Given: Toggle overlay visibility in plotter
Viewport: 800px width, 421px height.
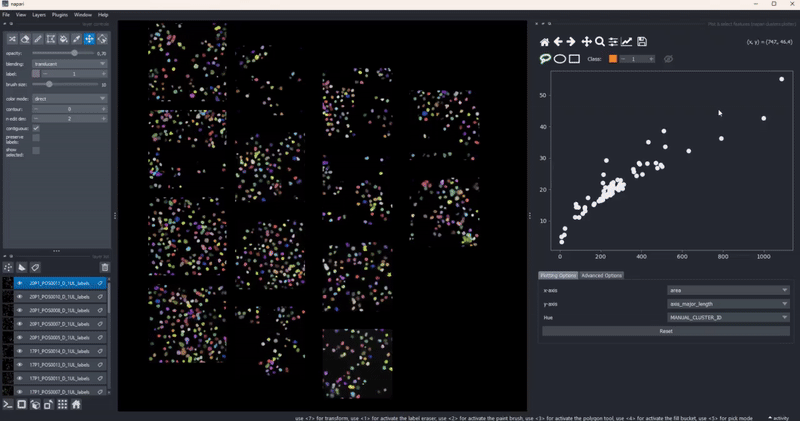Looking at the screenshot, I should 668,59.
